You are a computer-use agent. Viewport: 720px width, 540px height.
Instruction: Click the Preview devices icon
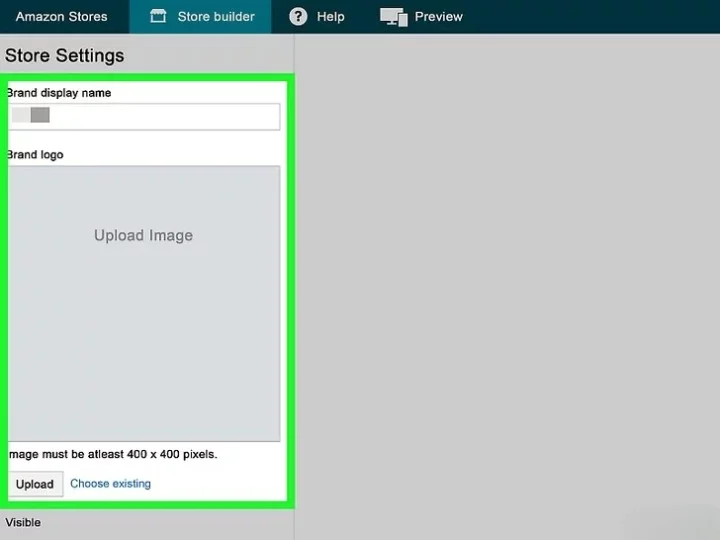394,17
